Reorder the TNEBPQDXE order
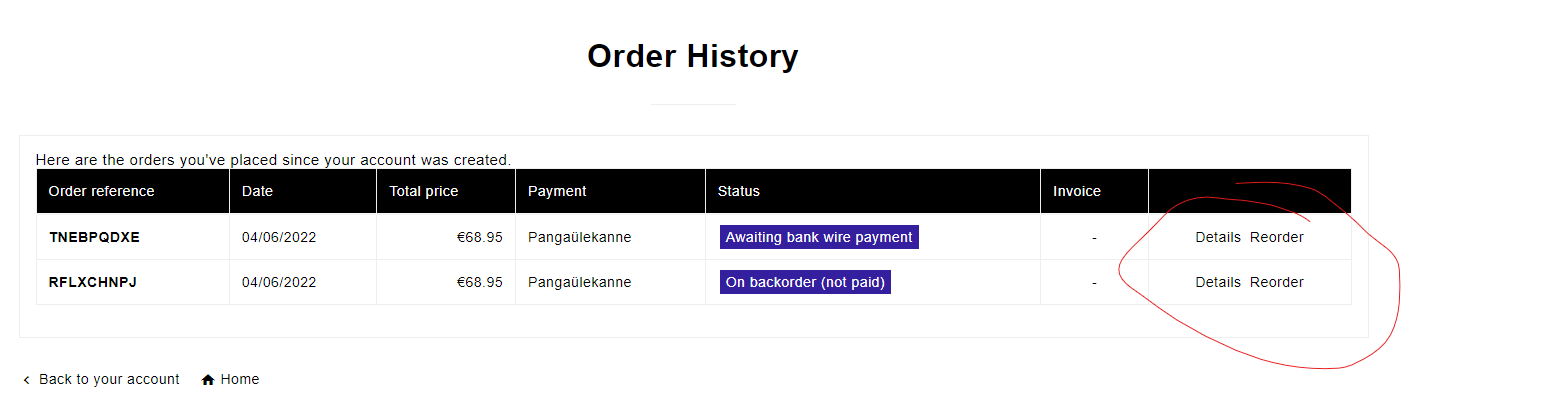Image resolution: width=1562 pixels, height=417 pixels. pyautogui.click(x=1276, y=237)
